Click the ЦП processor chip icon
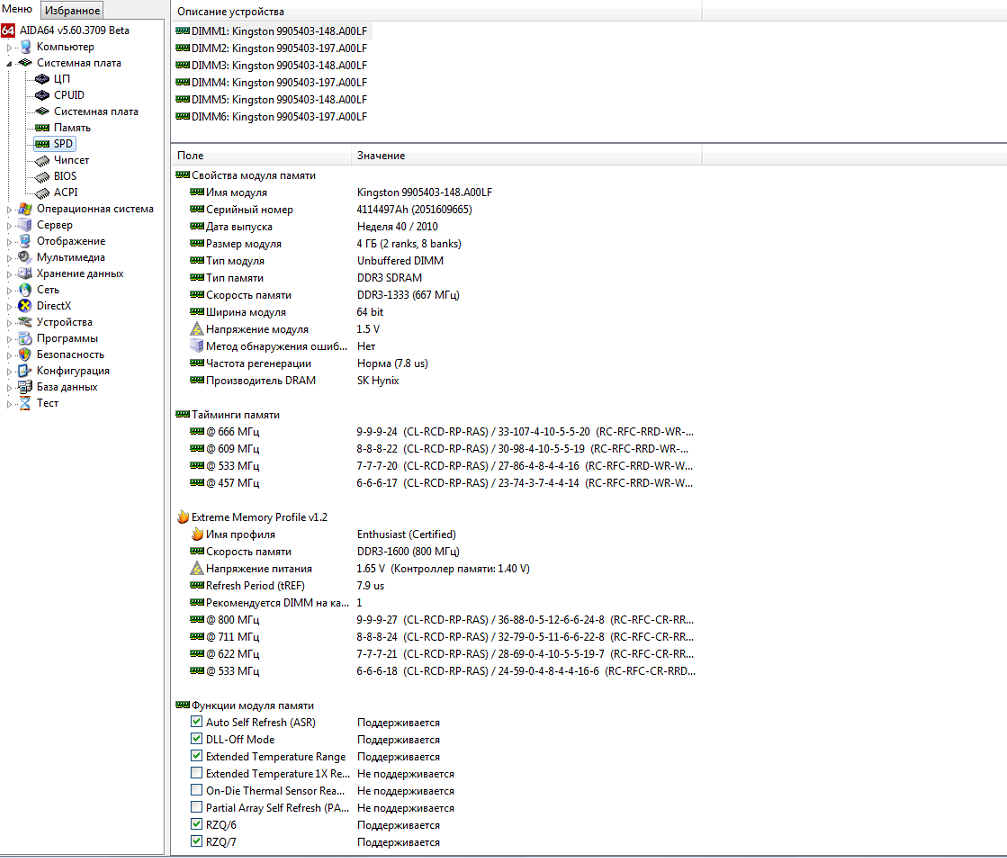This screenshot has width=1007, height=858. [x=42, y=79]
